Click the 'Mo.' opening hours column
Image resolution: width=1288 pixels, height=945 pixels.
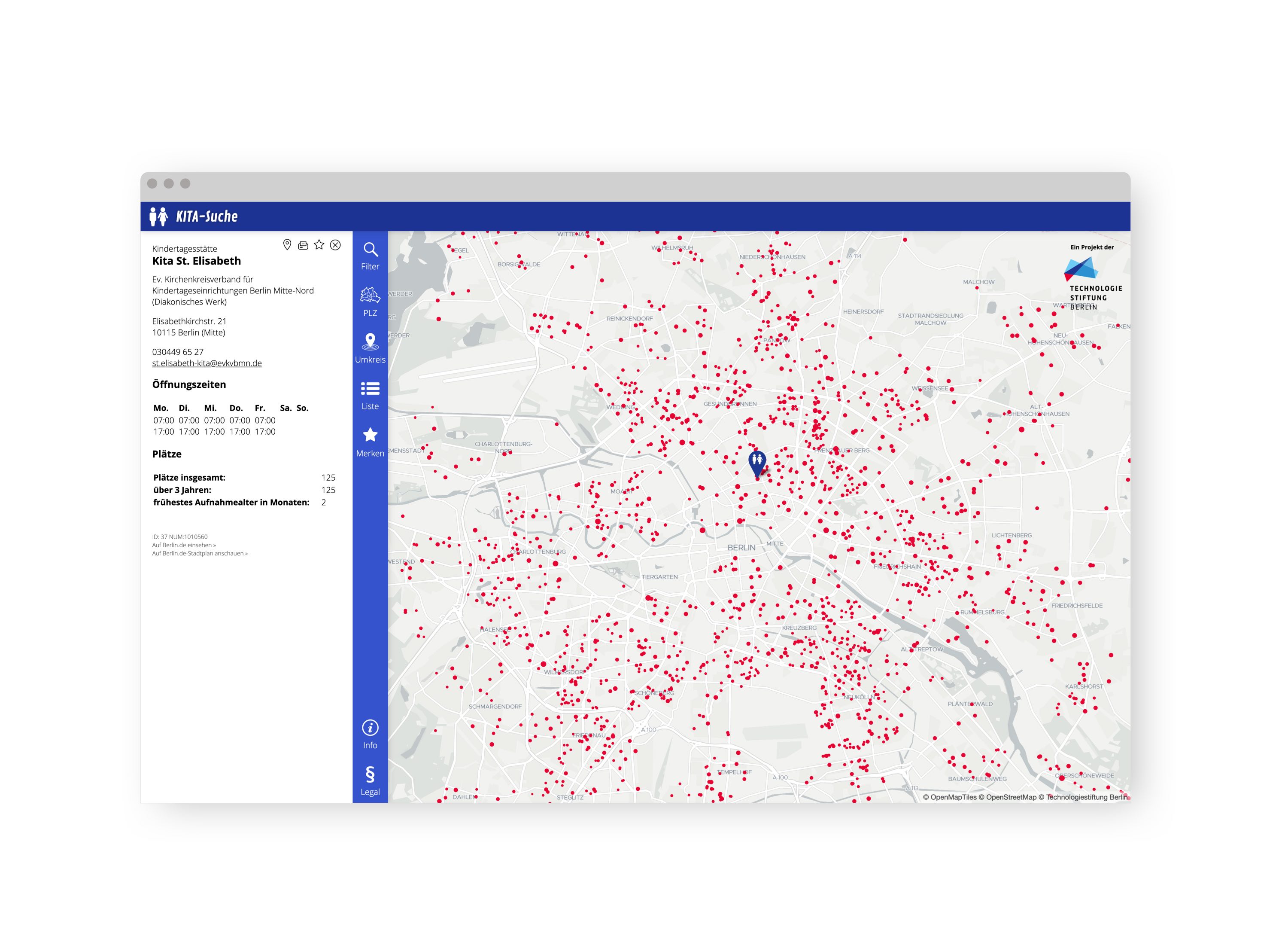tap(164, 420)
